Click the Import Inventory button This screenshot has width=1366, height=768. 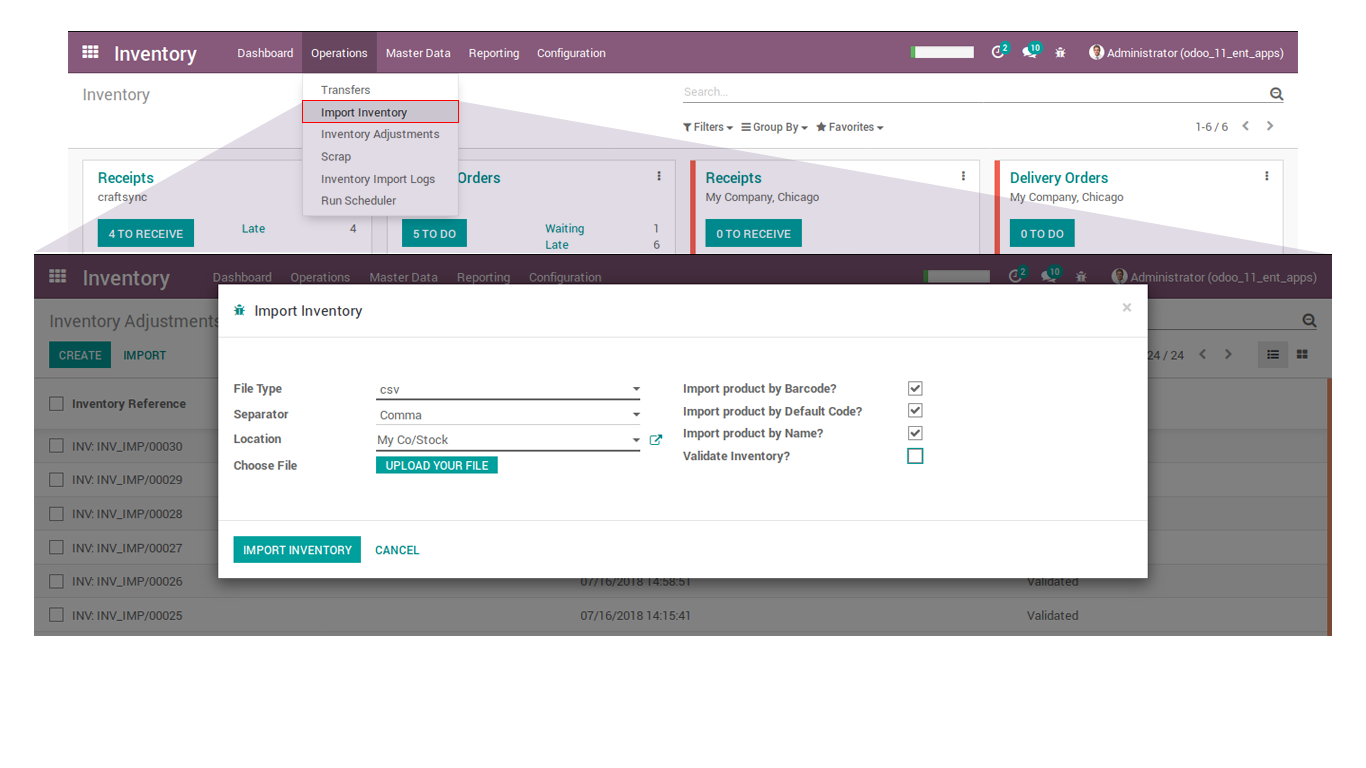click(297, 550)
